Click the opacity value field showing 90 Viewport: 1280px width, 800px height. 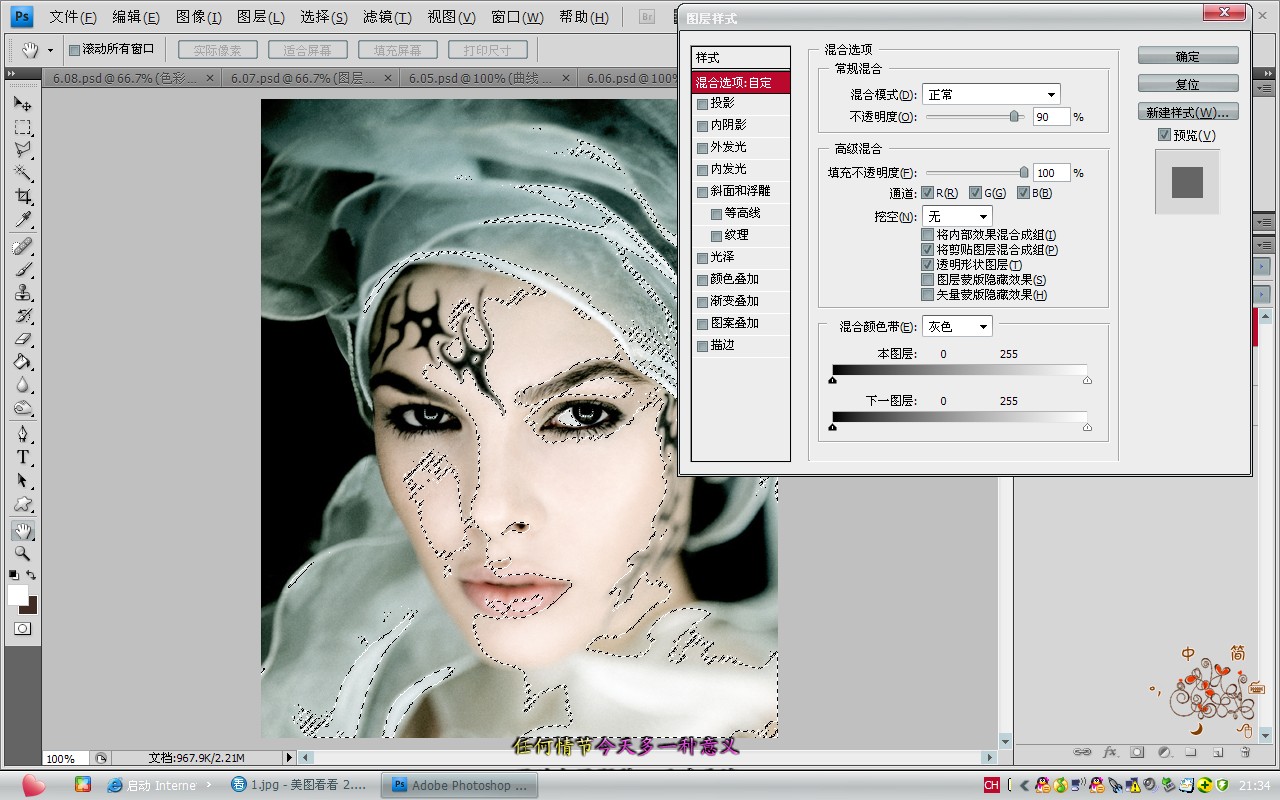point(1051,117)
